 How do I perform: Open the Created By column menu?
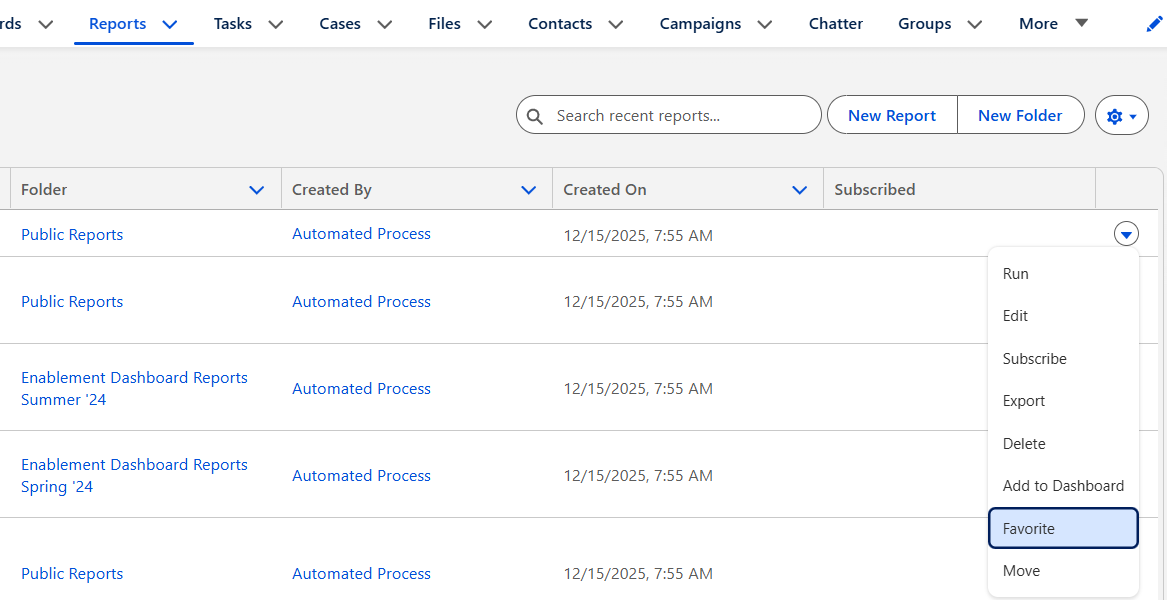(529, 190)
